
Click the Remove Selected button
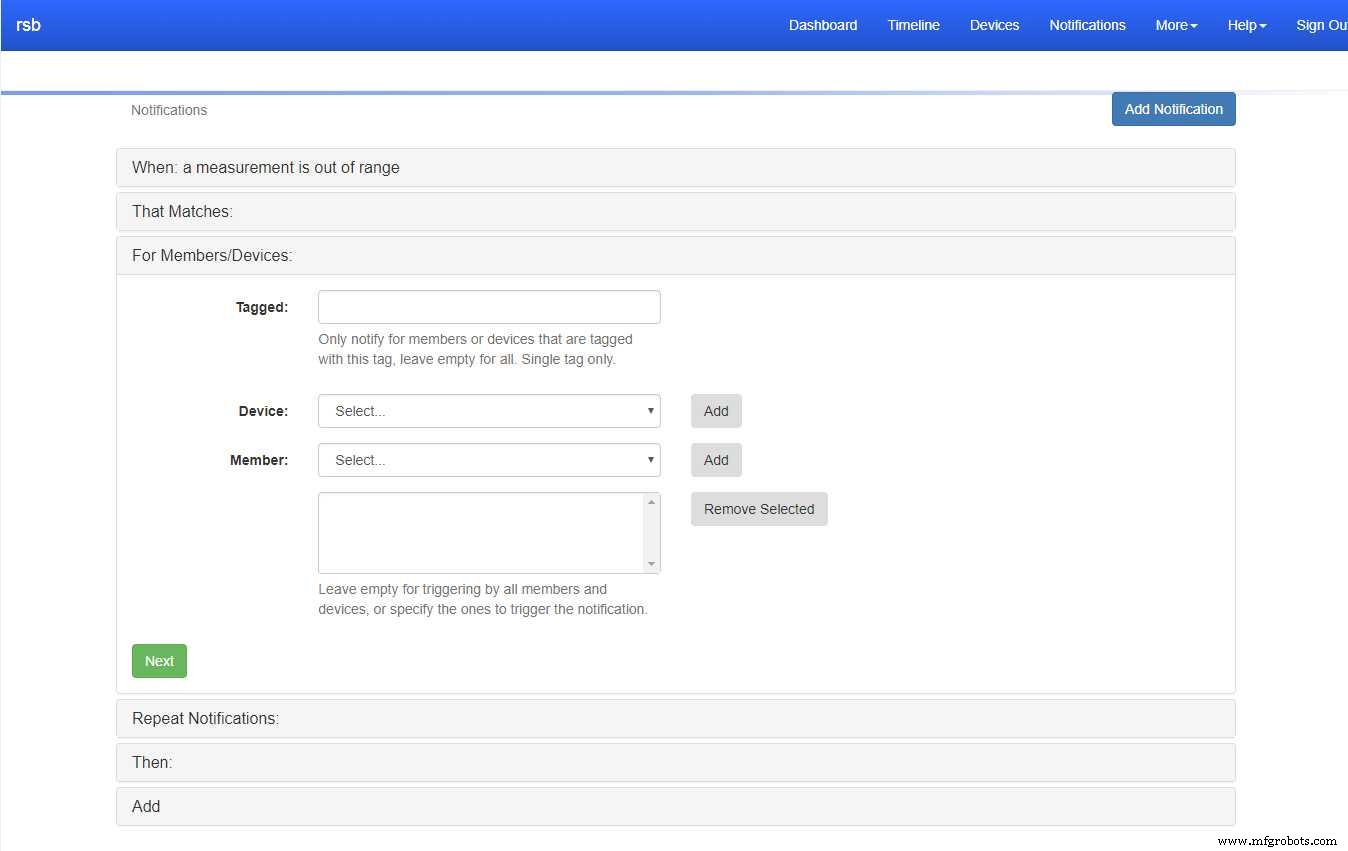[x=759, y=509]
